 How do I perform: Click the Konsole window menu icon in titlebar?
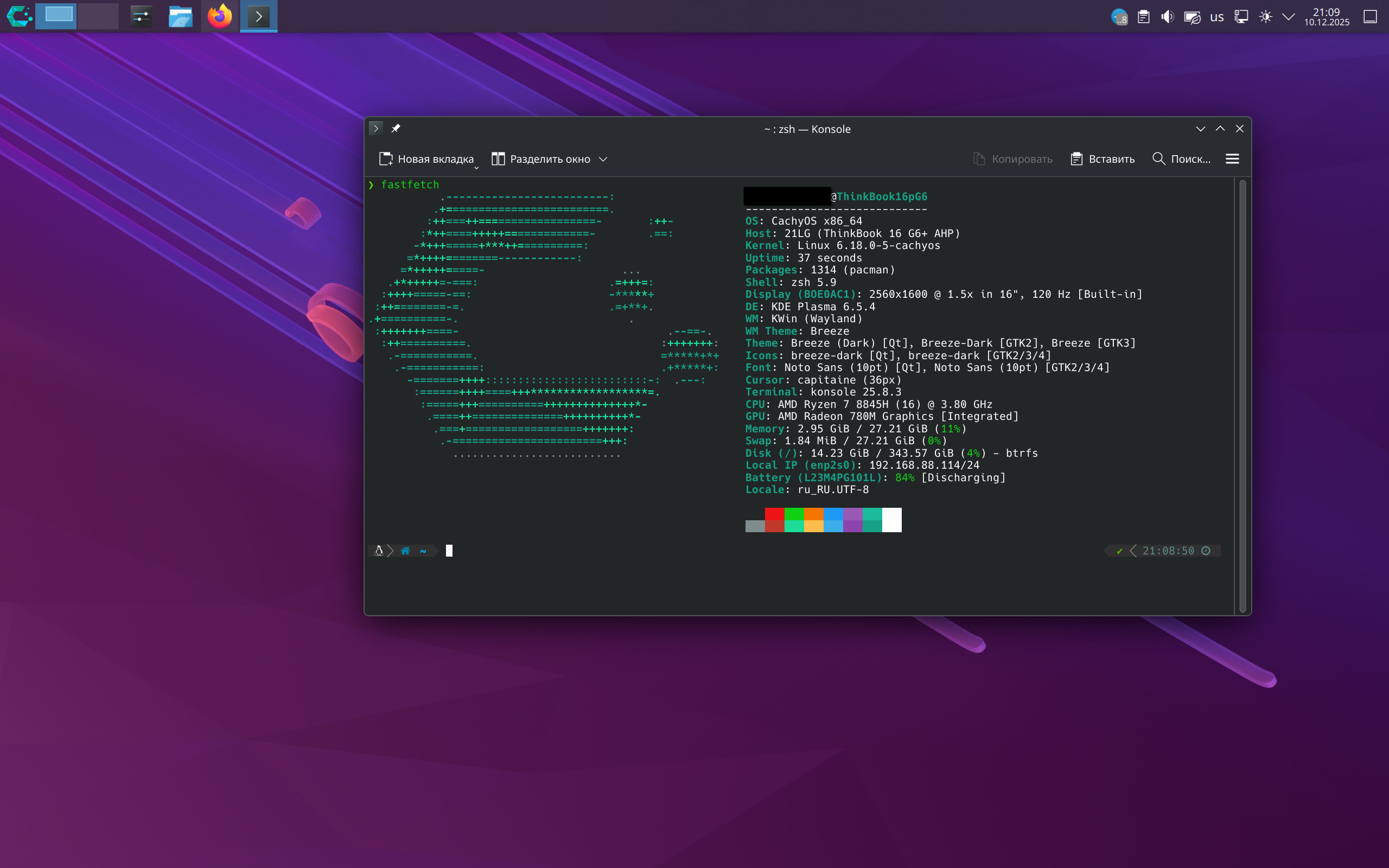tap(376, 129)
